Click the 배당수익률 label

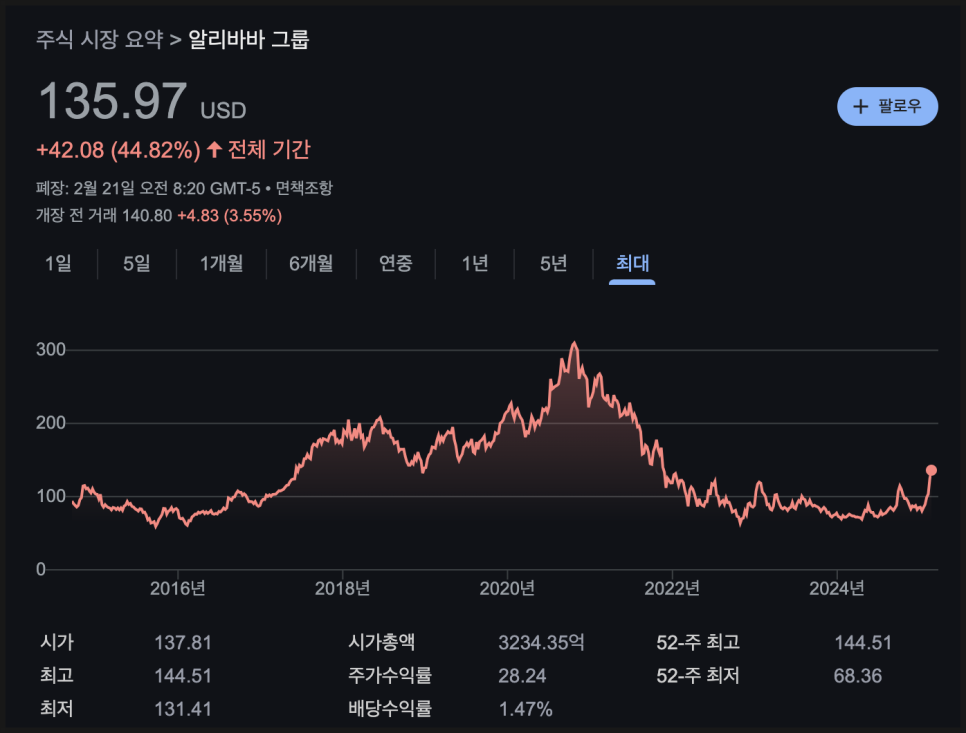coord(390,710)
